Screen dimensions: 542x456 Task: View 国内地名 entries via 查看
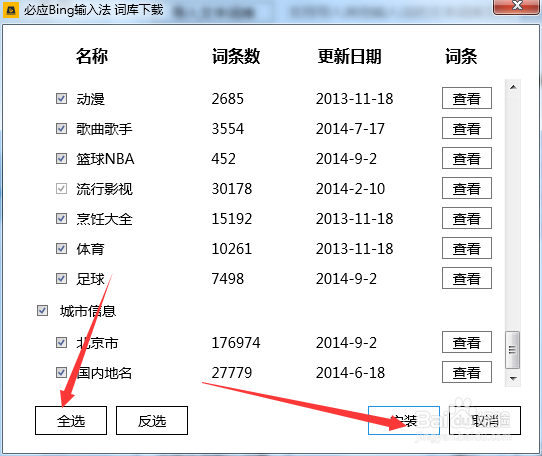coord(467,372)
